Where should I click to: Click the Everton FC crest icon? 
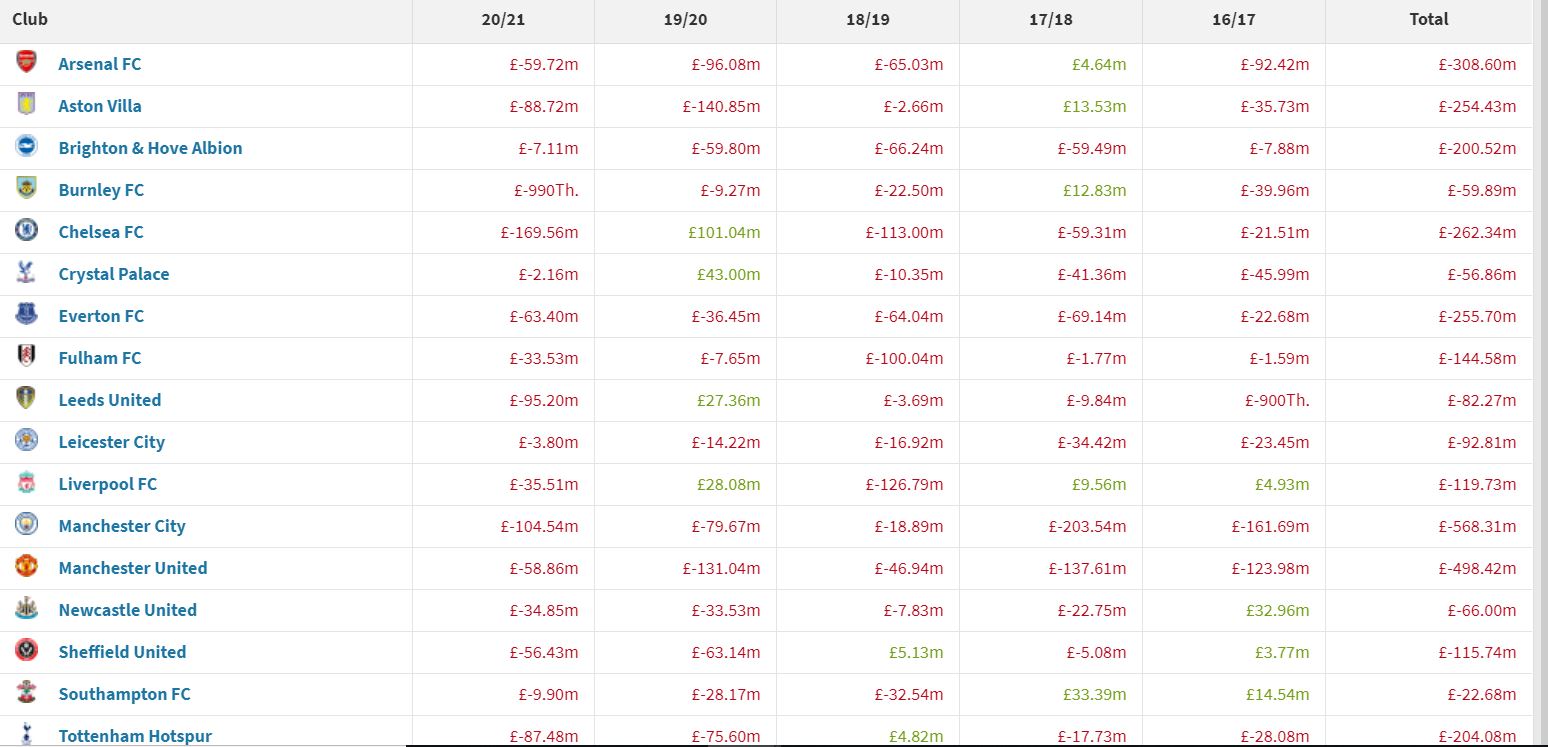(x=26, y=315)
